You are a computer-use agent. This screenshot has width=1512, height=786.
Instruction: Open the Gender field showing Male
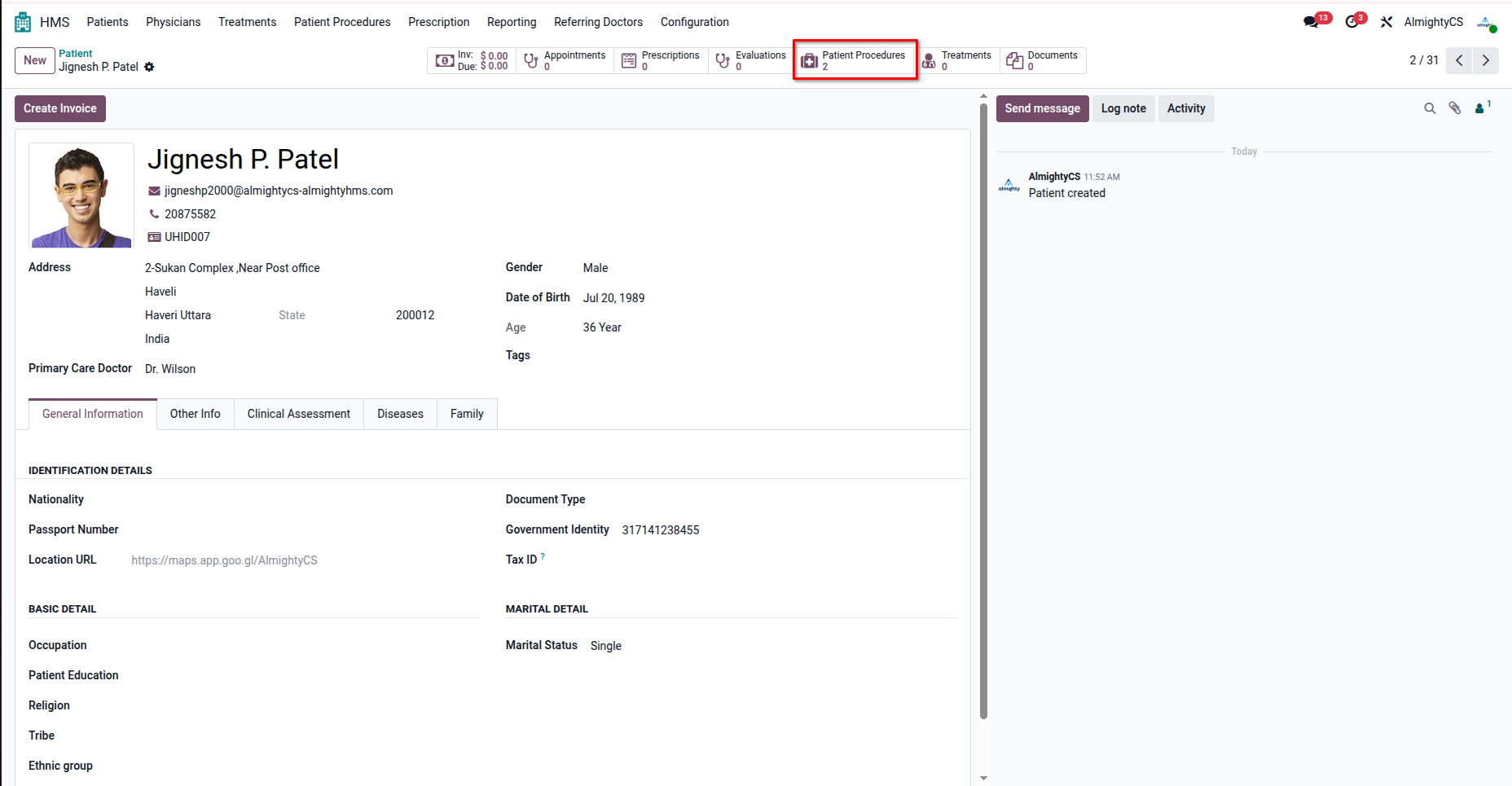coord(596,268)
